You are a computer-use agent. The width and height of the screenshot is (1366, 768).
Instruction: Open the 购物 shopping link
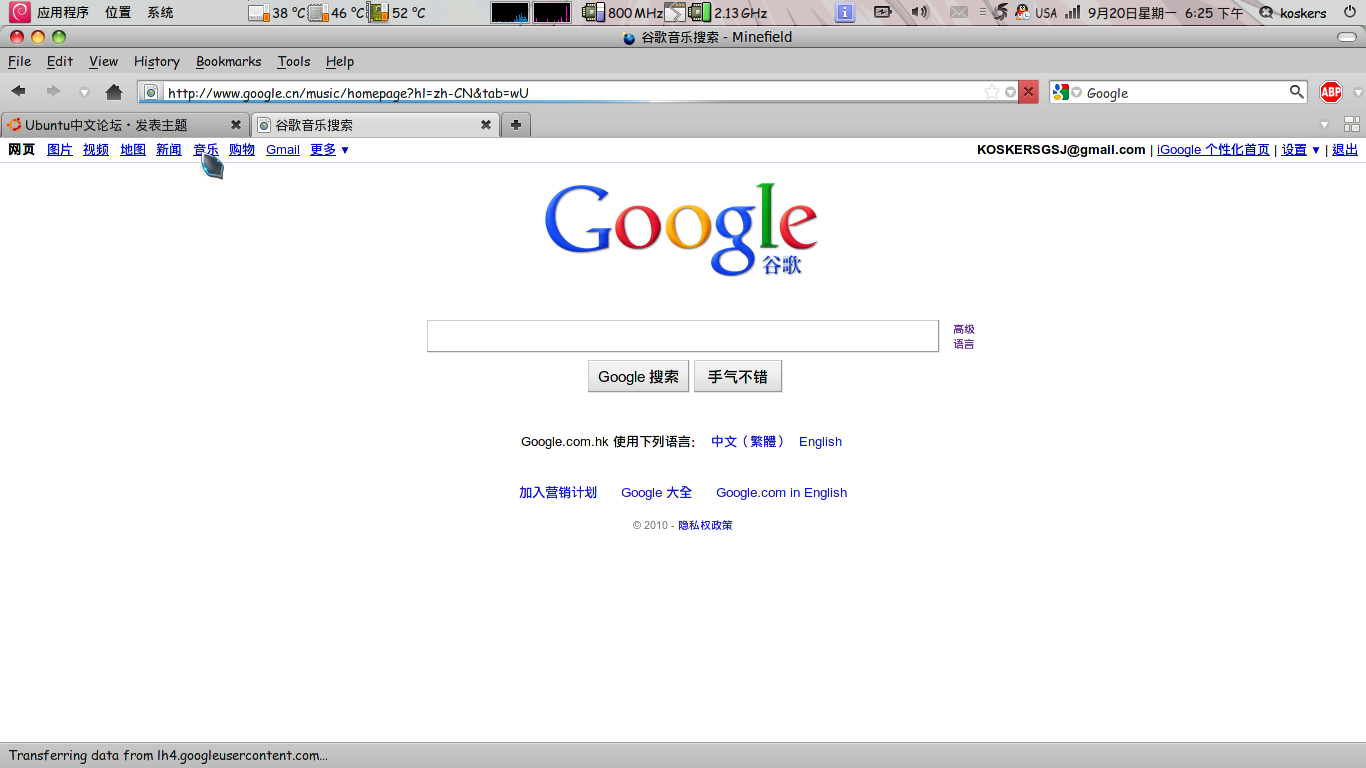[242, 150]
